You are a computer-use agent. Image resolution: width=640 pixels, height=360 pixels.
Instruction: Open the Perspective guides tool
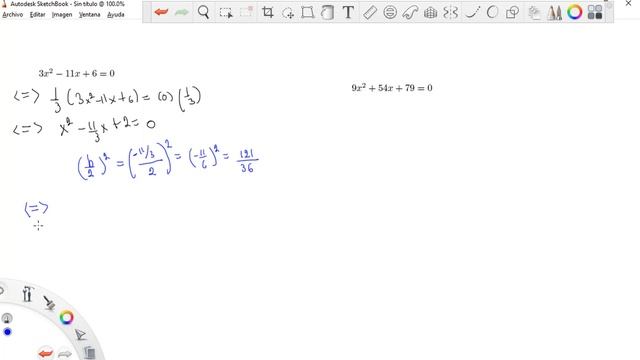click(x=430, y=13)
